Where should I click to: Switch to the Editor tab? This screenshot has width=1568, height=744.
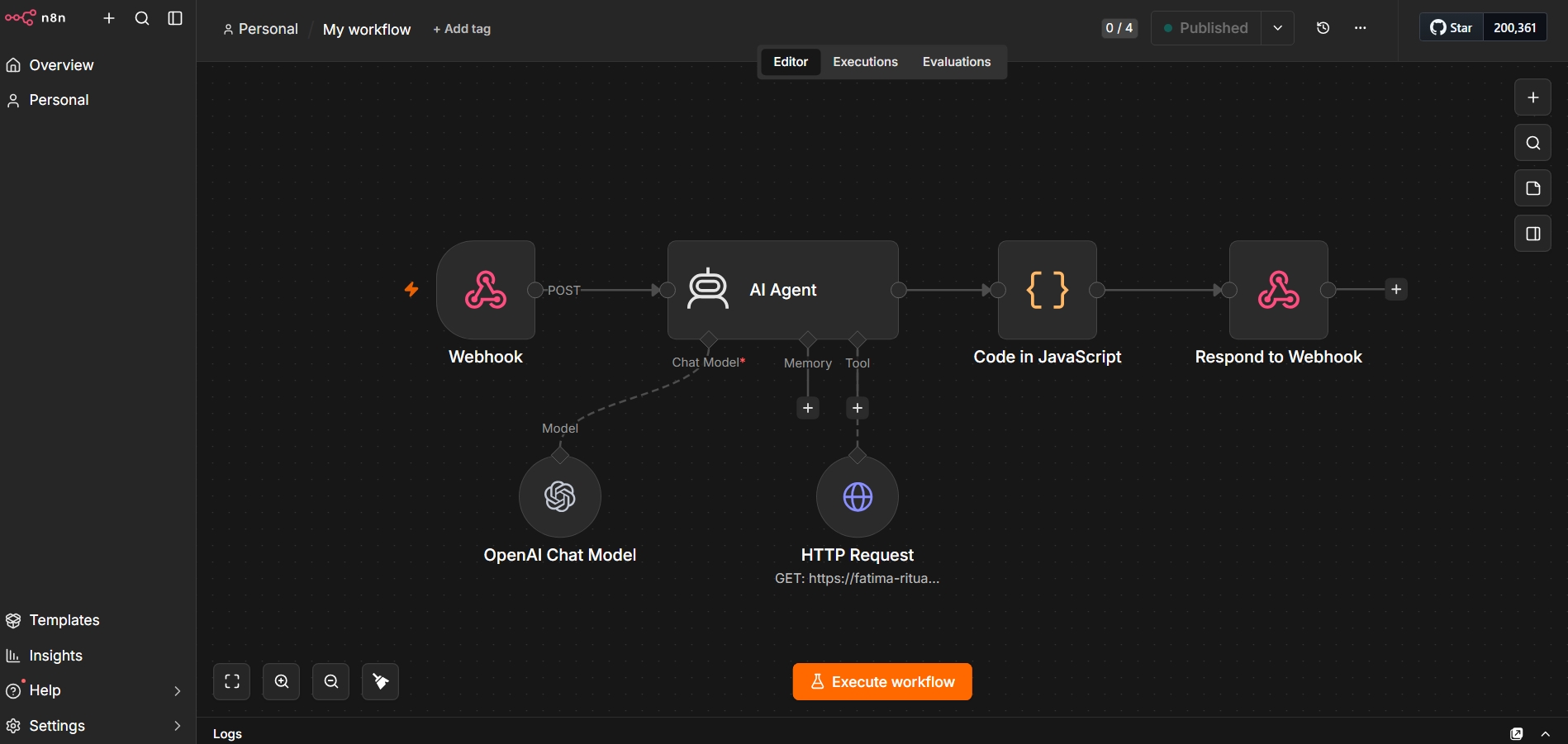[791, 62]
